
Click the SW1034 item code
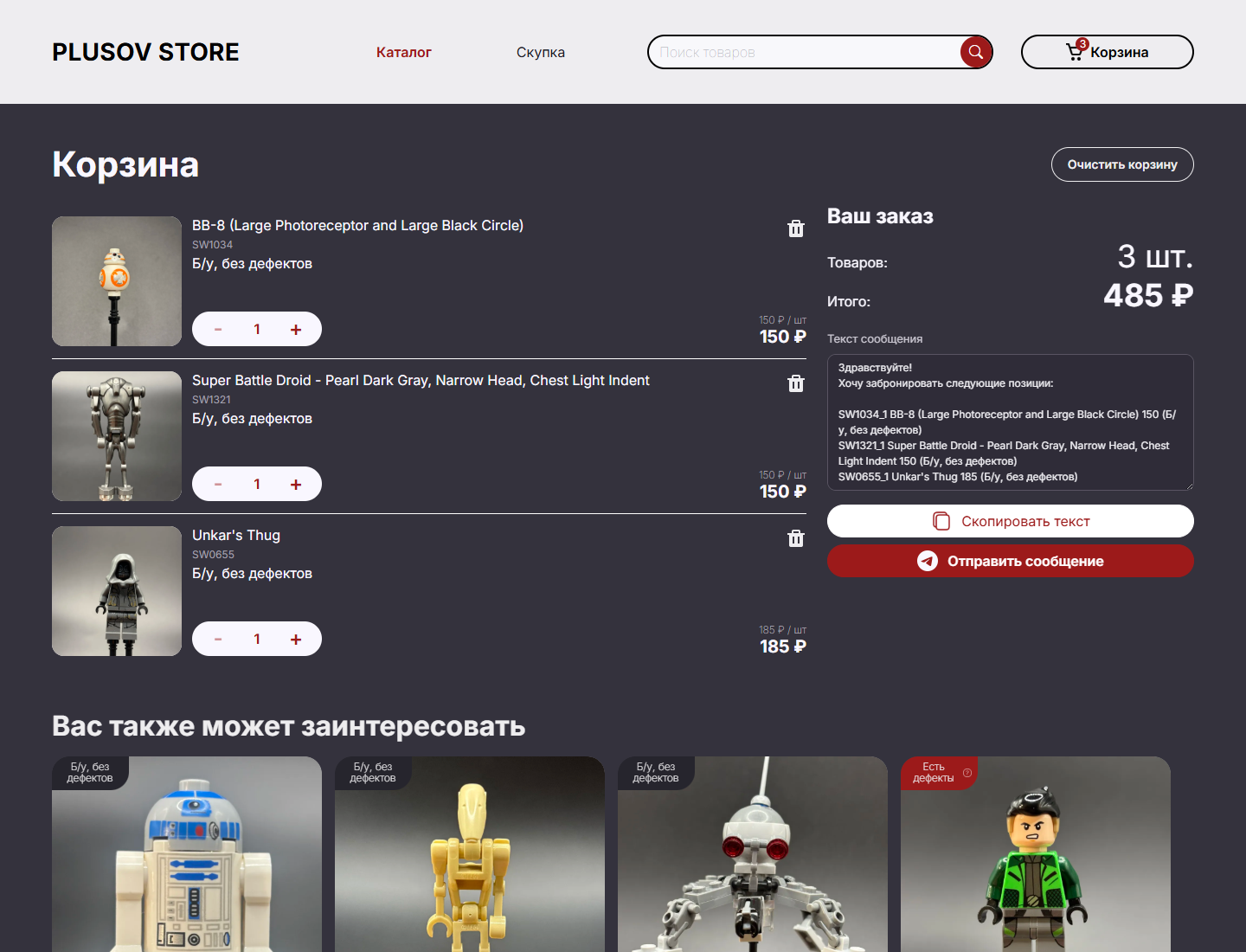coord(212,245)
